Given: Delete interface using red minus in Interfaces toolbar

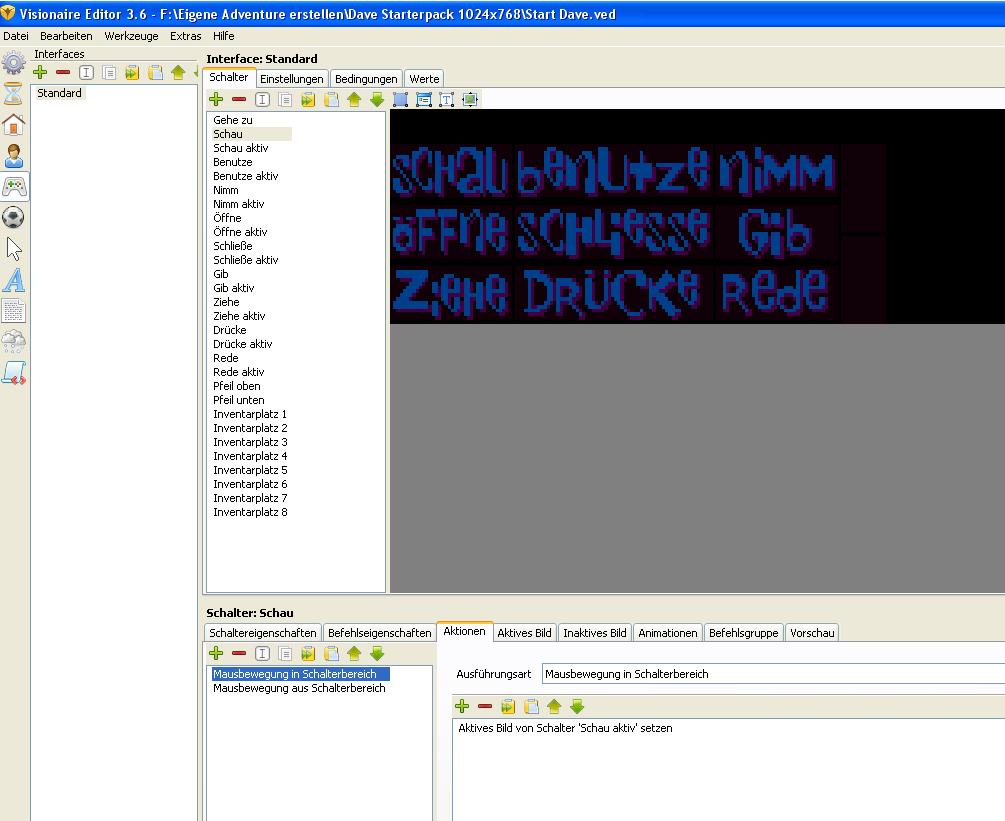Looking at the screenshot, I should click(x=63, y=72).
